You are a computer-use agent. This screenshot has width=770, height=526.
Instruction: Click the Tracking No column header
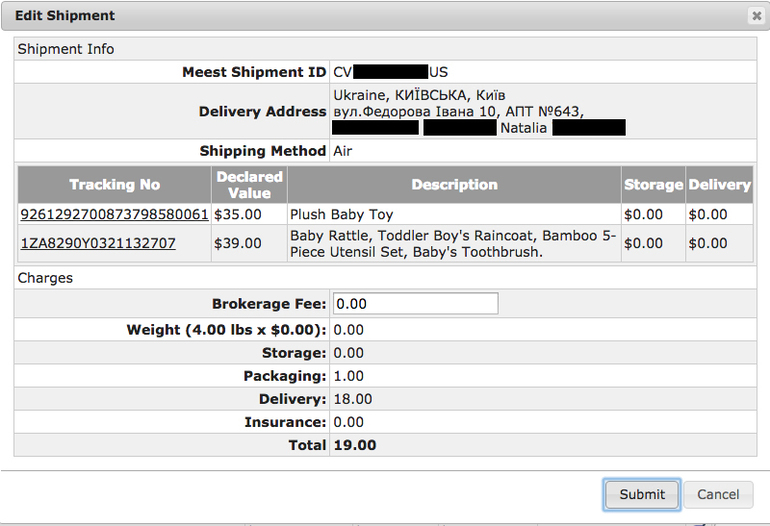point(114,185)
